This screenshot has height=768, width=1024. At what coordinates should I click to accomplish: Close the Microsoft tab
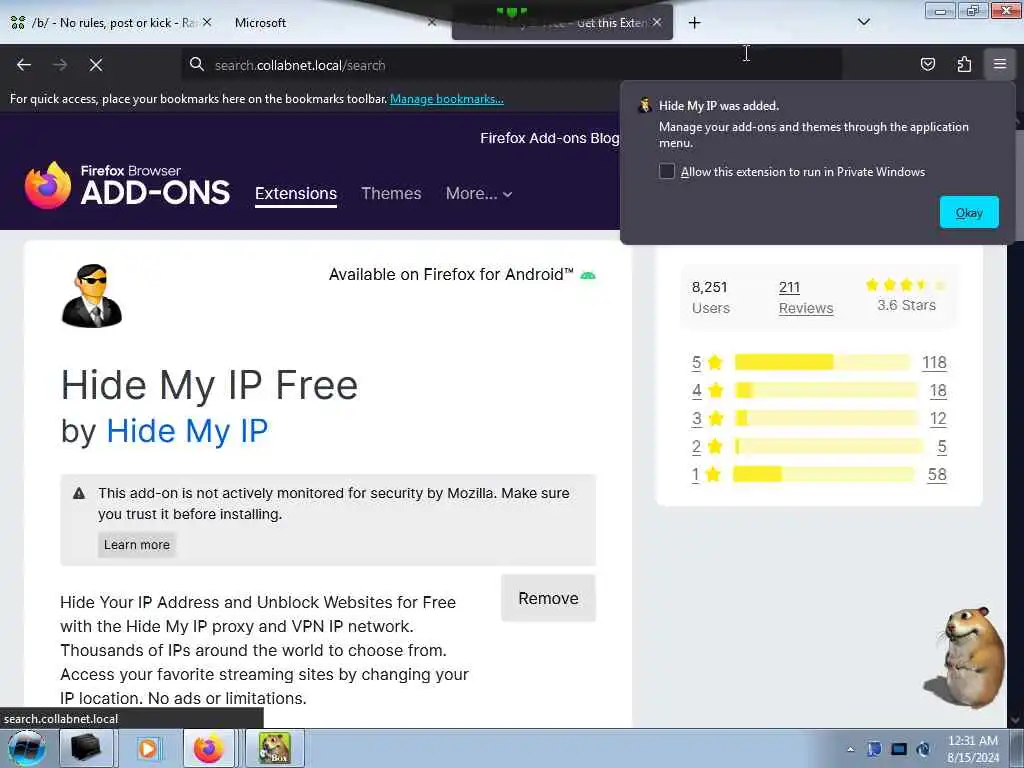[432, 22]
